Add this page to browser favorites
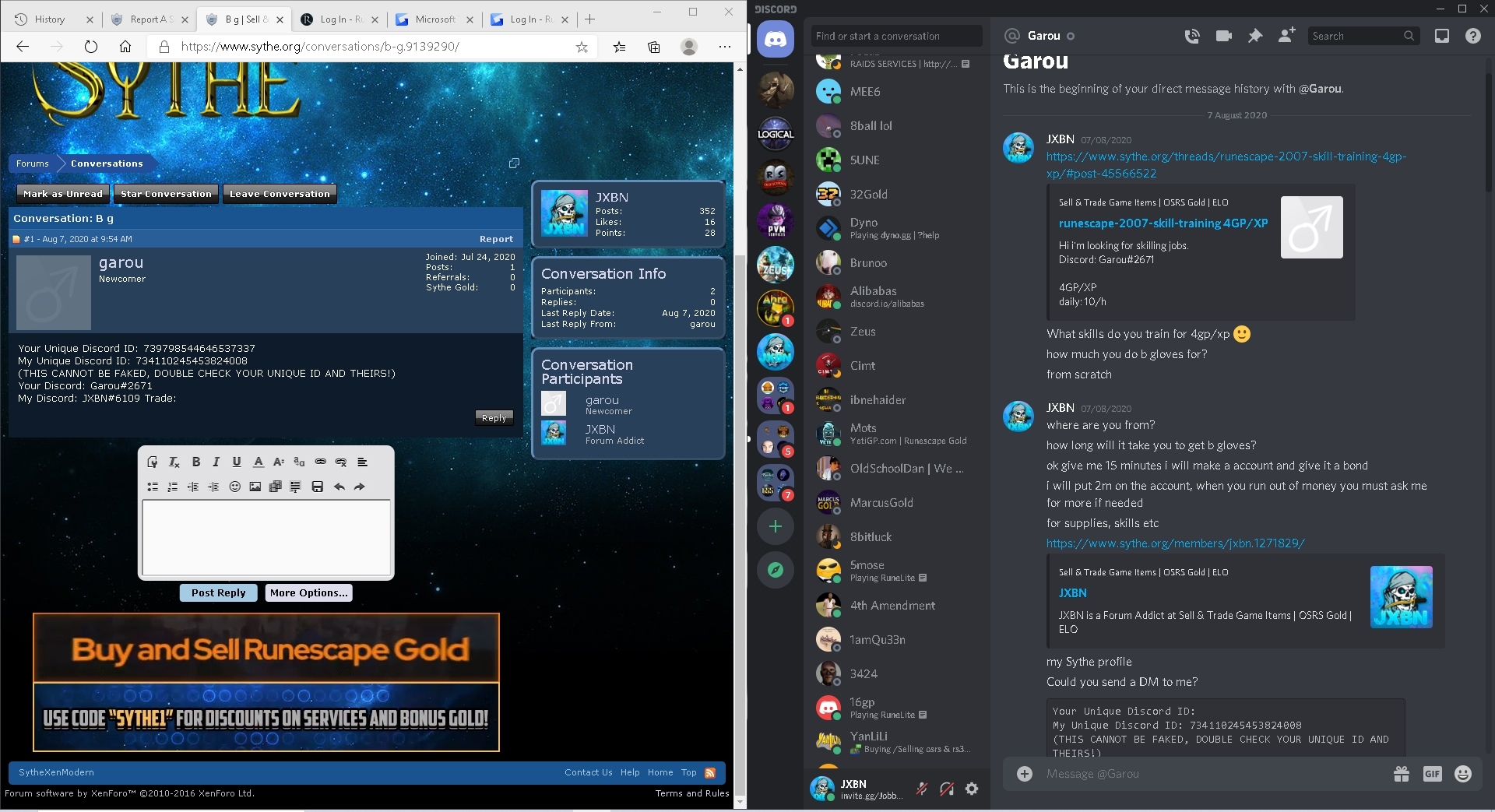1495x812 pixels. (x=582, y=47)
